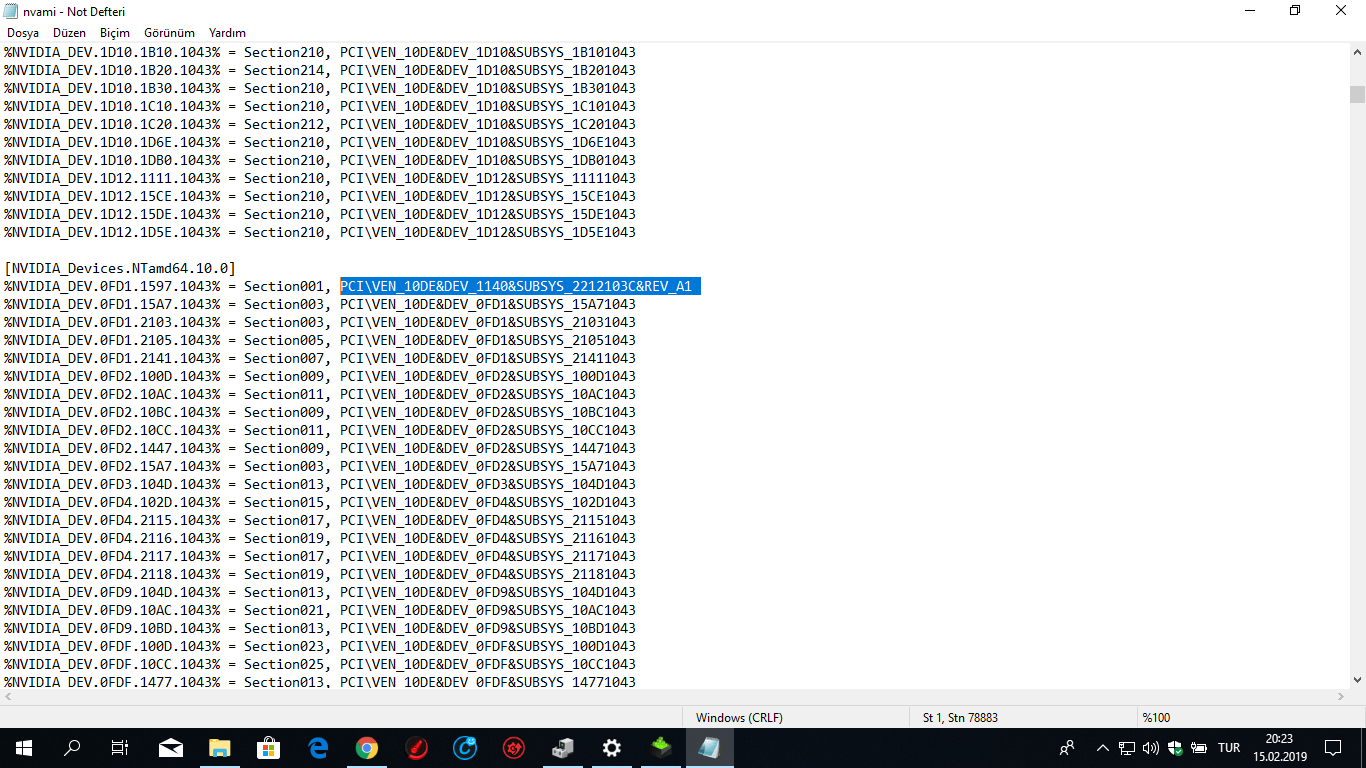Open Settings gear on the taskbar
This screenshot has width=1366, height=768.
(612, 747)
